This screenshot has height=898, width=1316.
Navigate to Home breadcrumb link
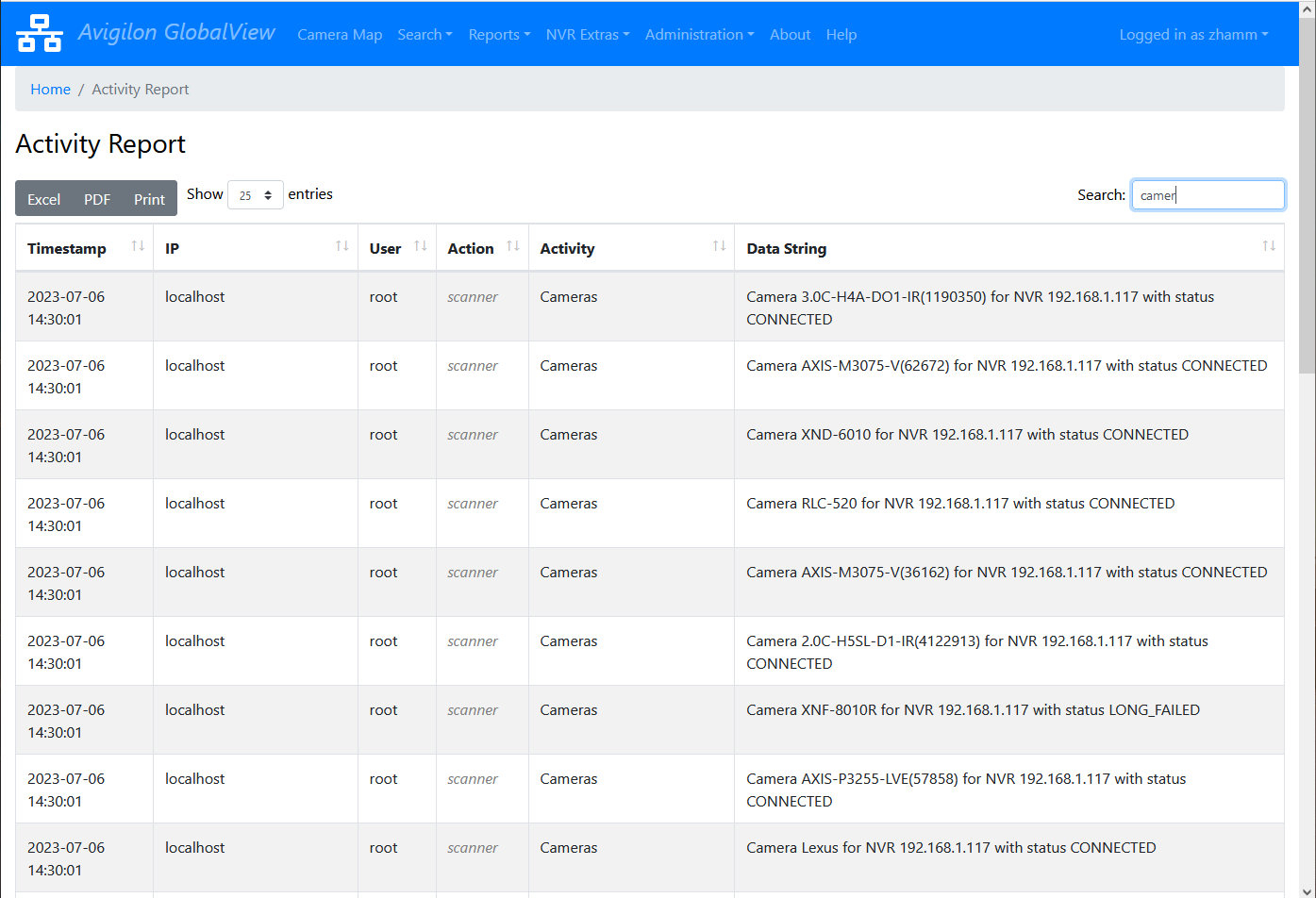click(x=50, y=89)
